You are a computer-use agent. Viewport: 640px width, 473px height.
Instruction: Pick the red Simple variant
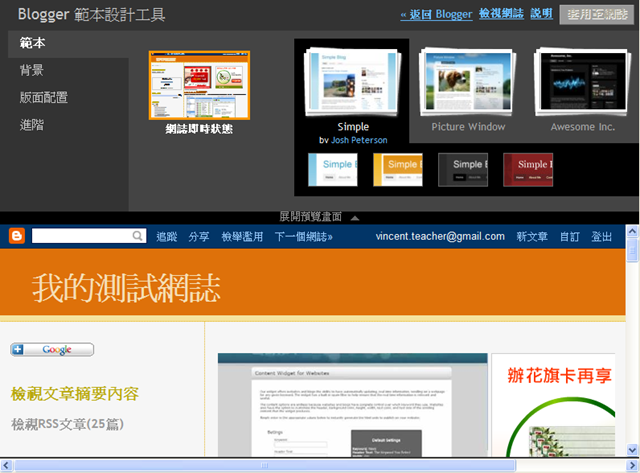pos(528,170)
